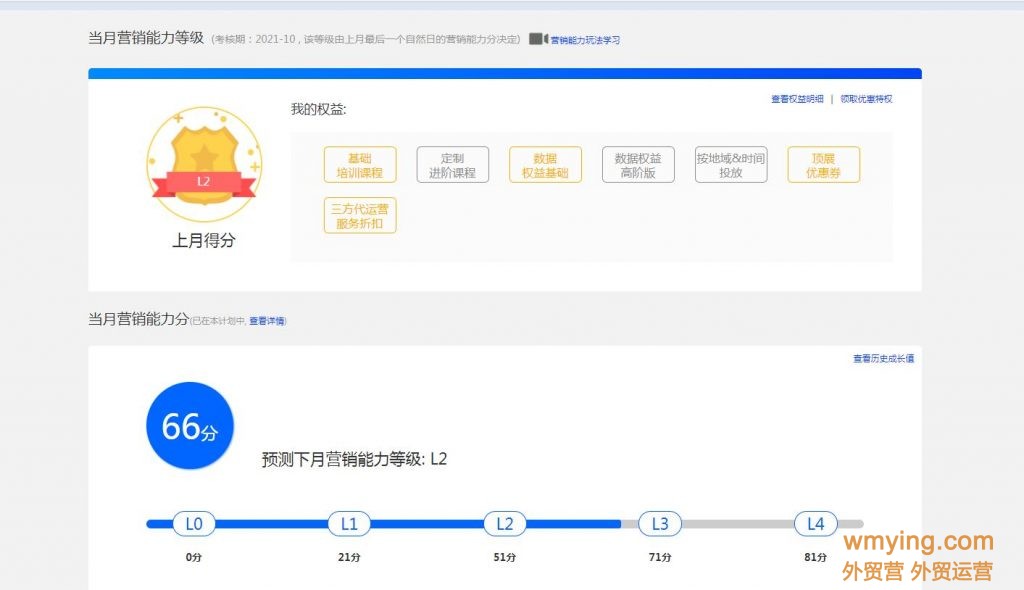Click the L4 node on the level bar

pos(815,523)
